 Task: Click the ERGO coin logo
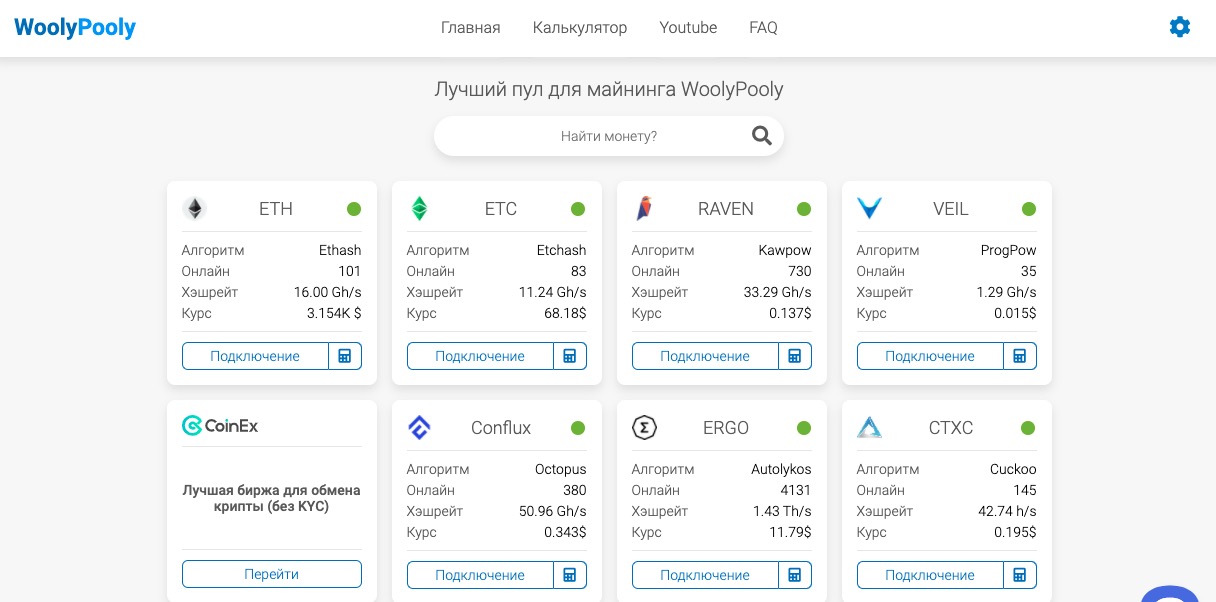coord(644,428)
